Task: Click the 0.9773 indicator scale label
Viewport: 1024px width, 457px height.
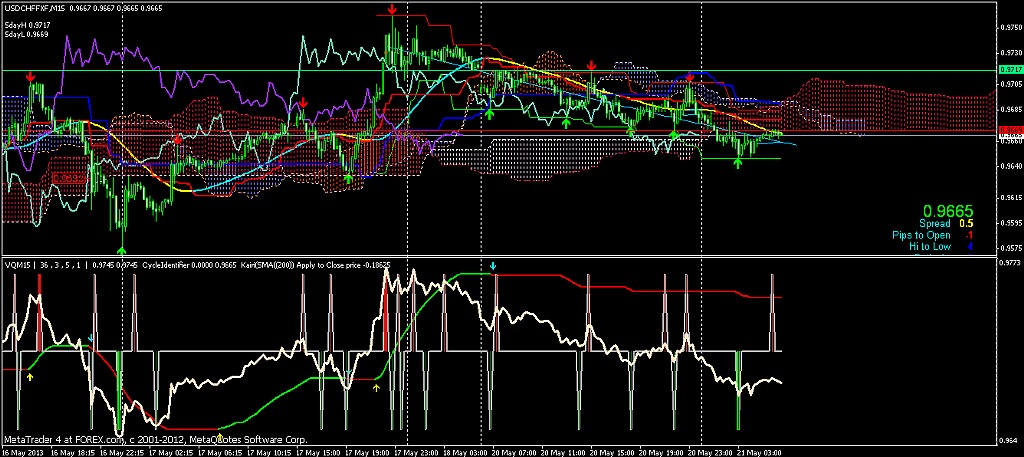Action: tap(1008, 262)
